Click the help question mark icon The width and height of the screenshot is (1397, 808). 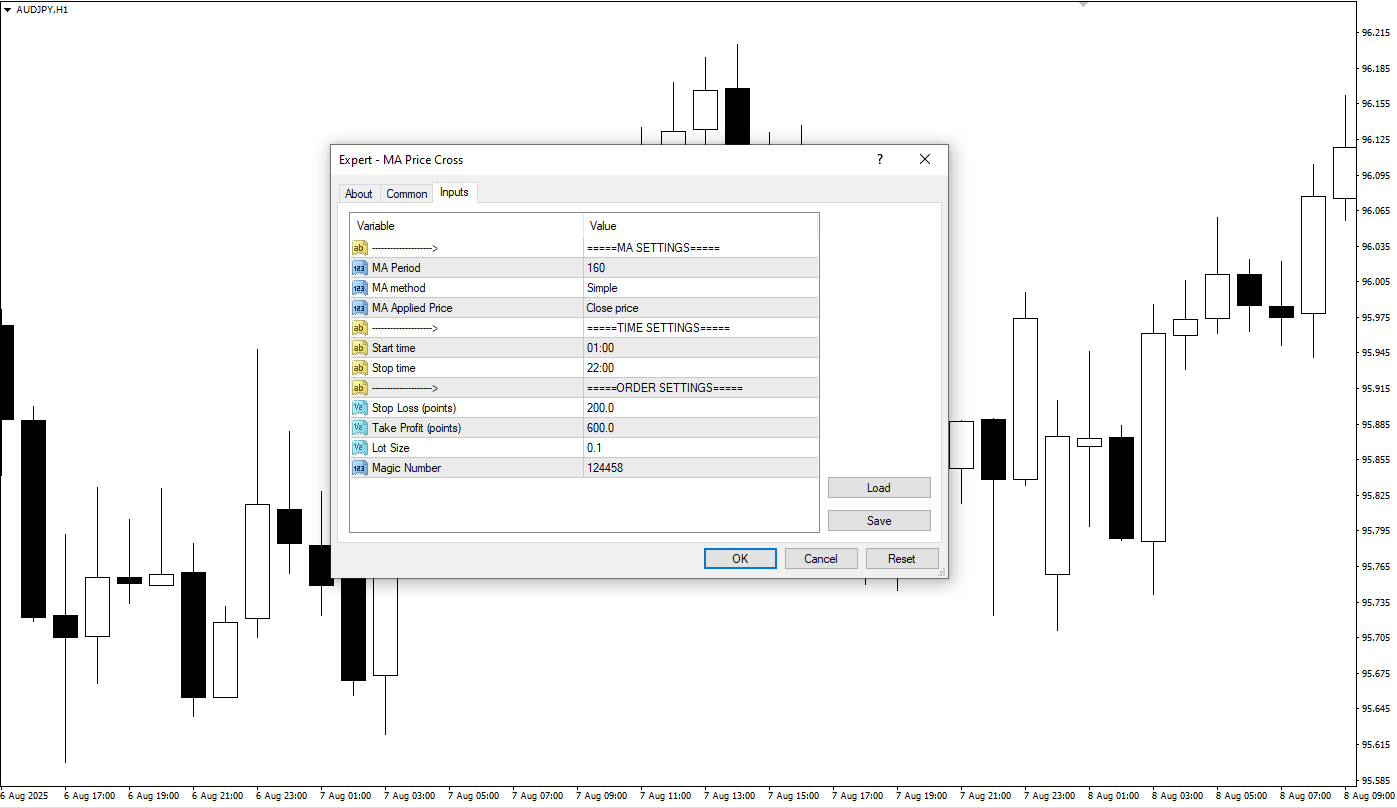pos(880,160)
